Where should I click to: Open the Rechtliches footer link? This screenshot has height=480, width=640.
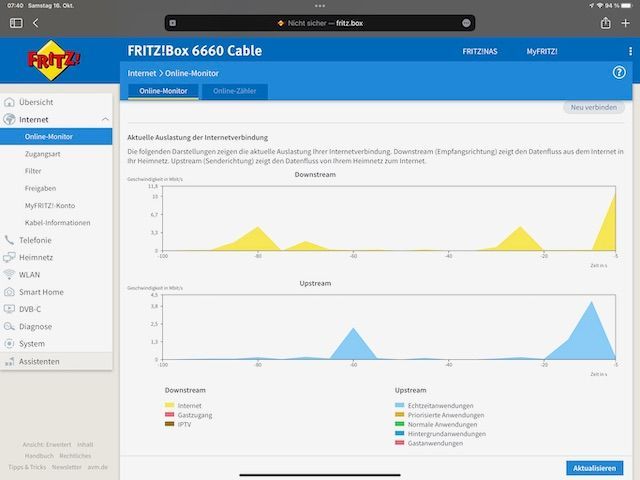[x=75, y=456]
